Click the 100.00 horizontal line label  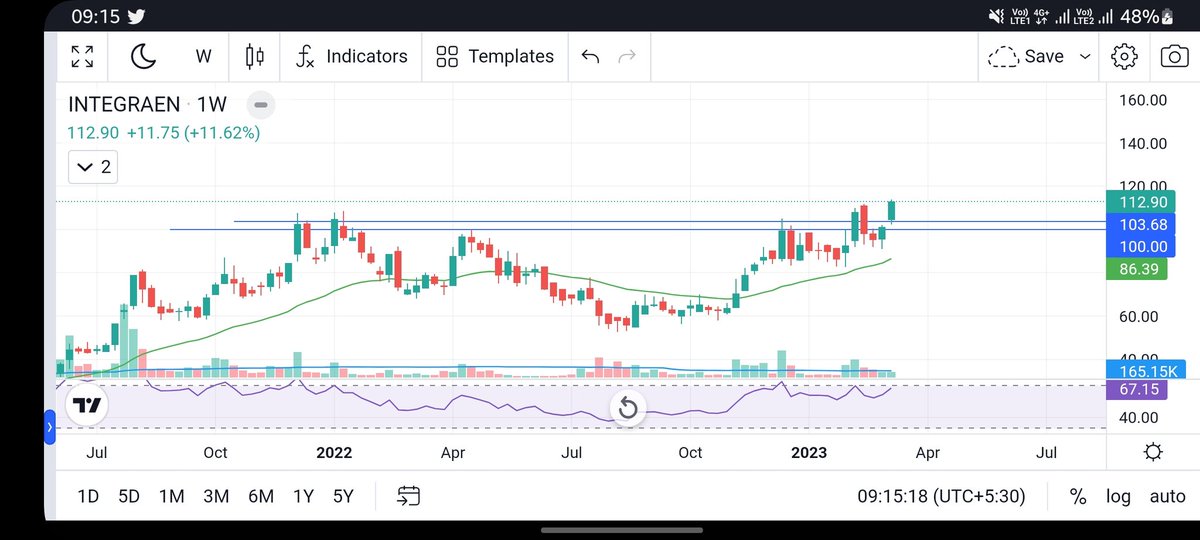tap(1143, 246)
